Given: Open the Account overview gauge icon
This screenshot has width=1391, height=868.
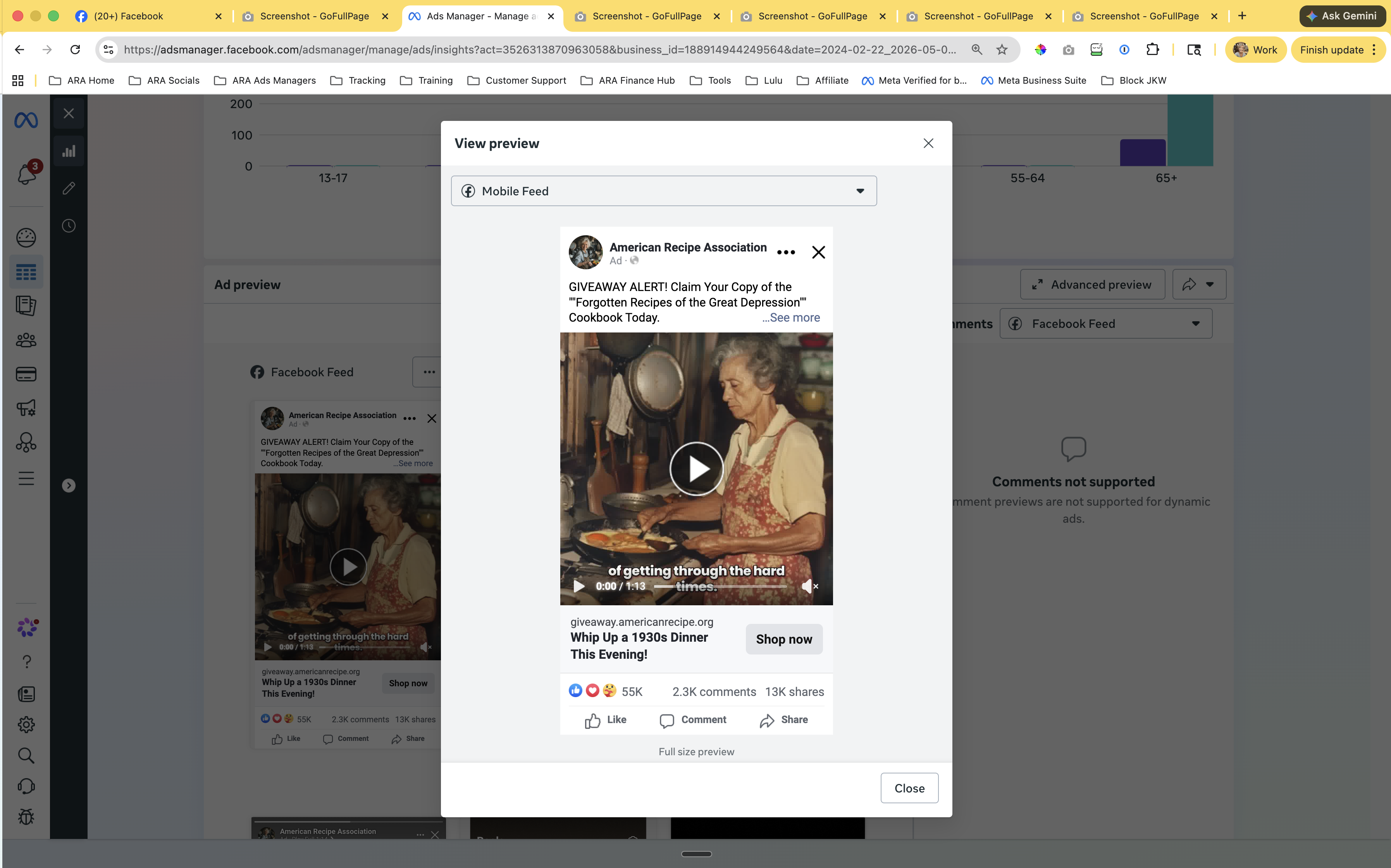Looking at the screenshot, I should (x=26, y=238).
